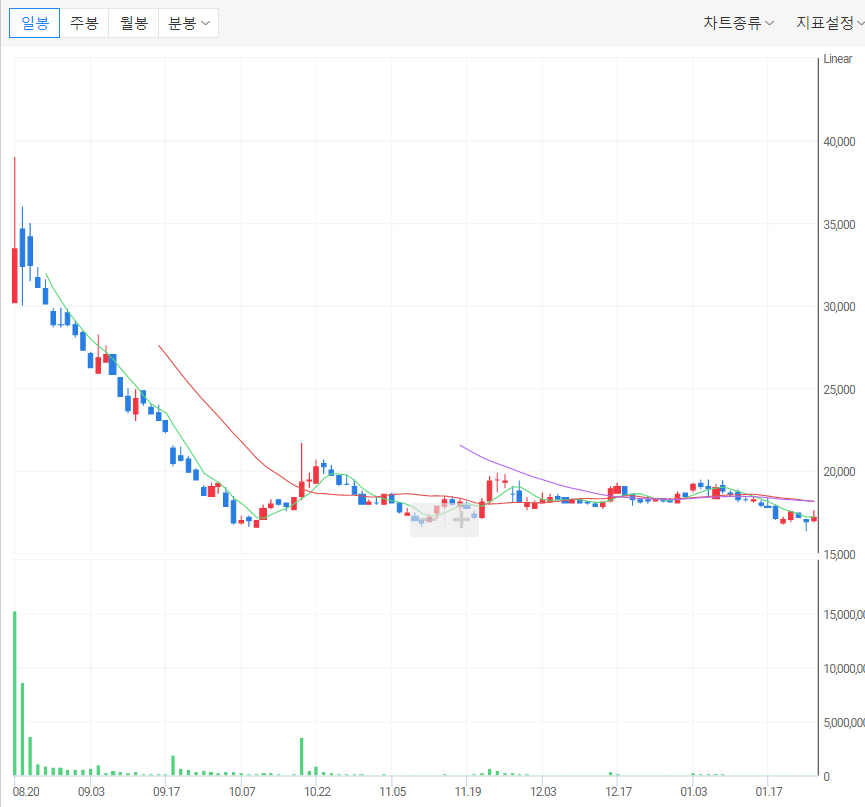Click the 10.07 date axis label

[242, 792]
